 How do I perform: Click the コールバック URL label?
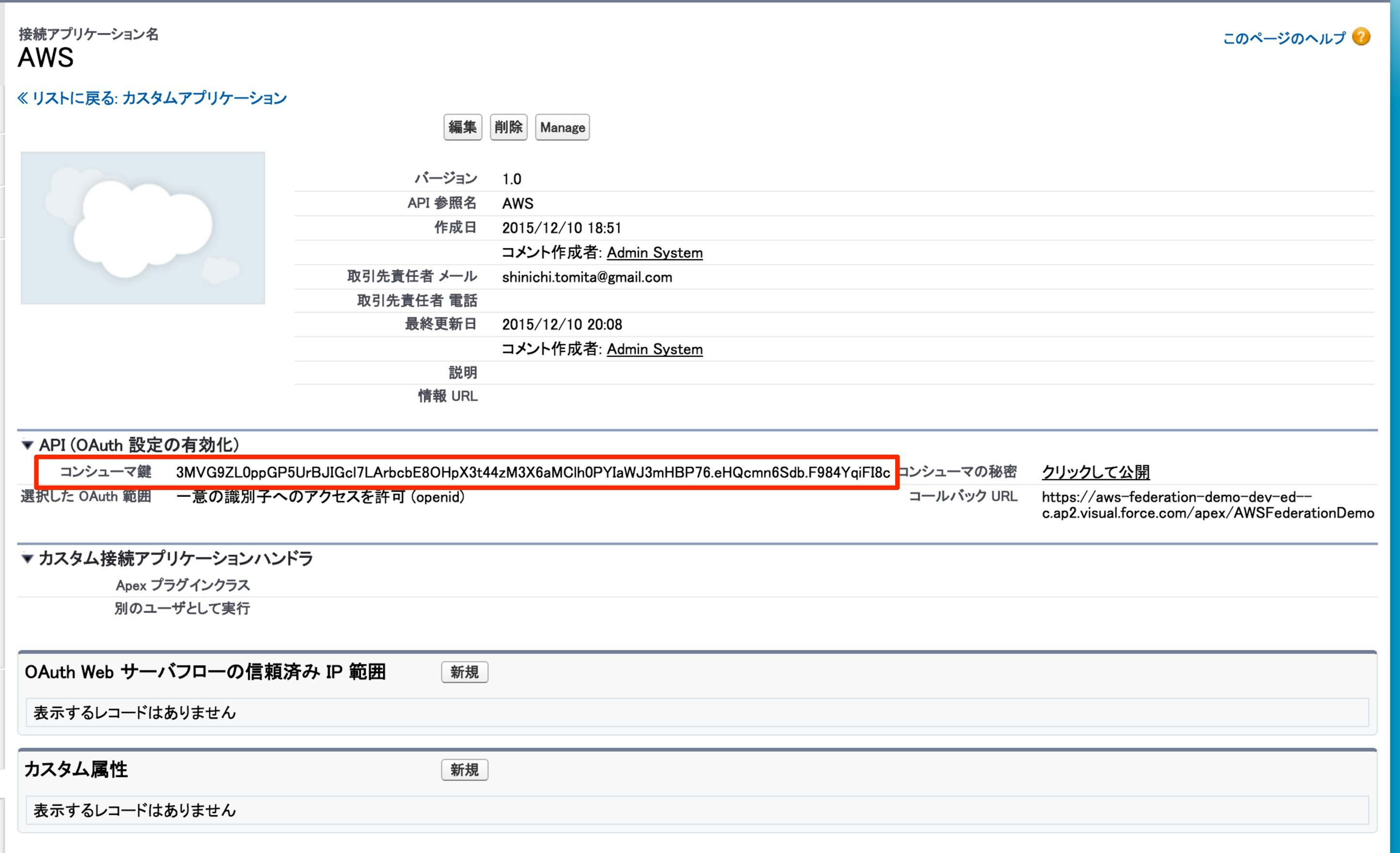pyautogui.click(x=964, y=497)
